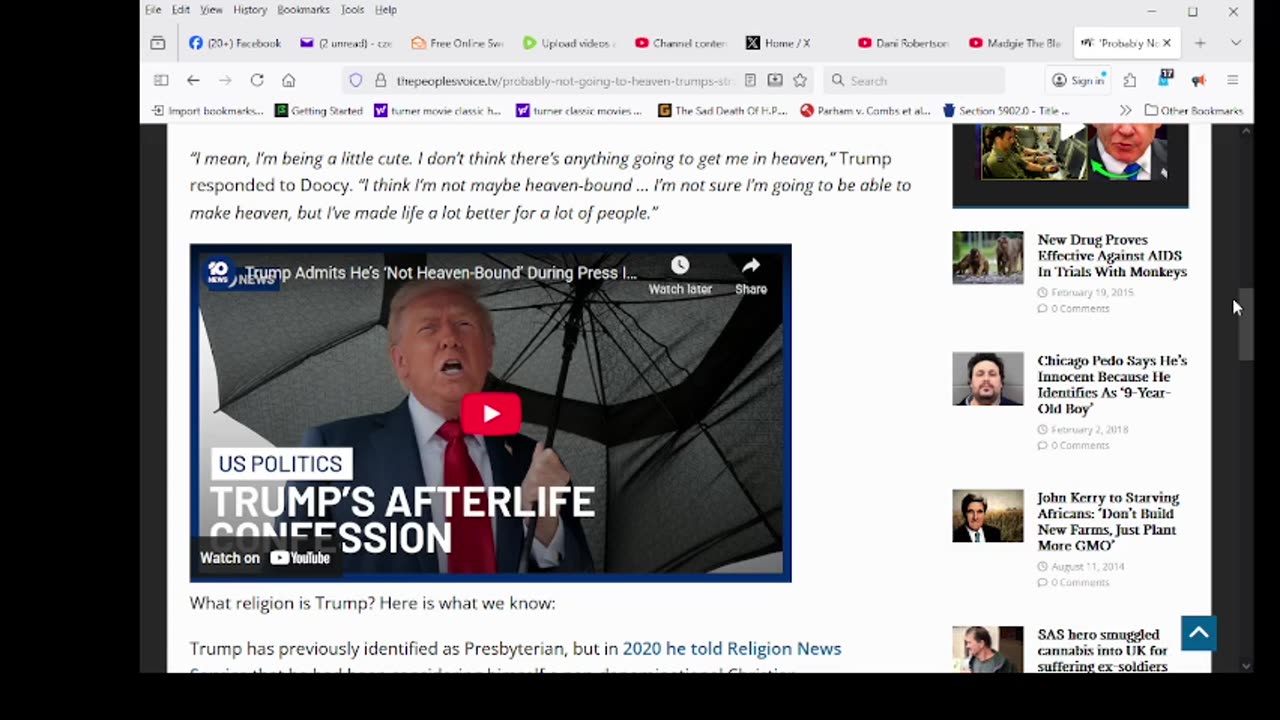The image size is (1280, 720).
Task: Show more bookmarks chevron
Action: coord(1125,111)
